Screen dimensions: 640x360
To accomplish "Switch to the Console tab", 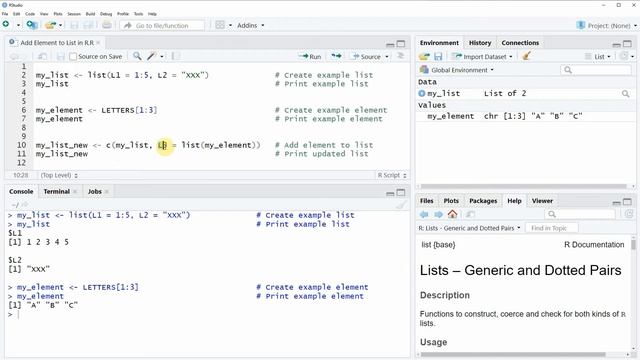I will (x=21, y=191).
